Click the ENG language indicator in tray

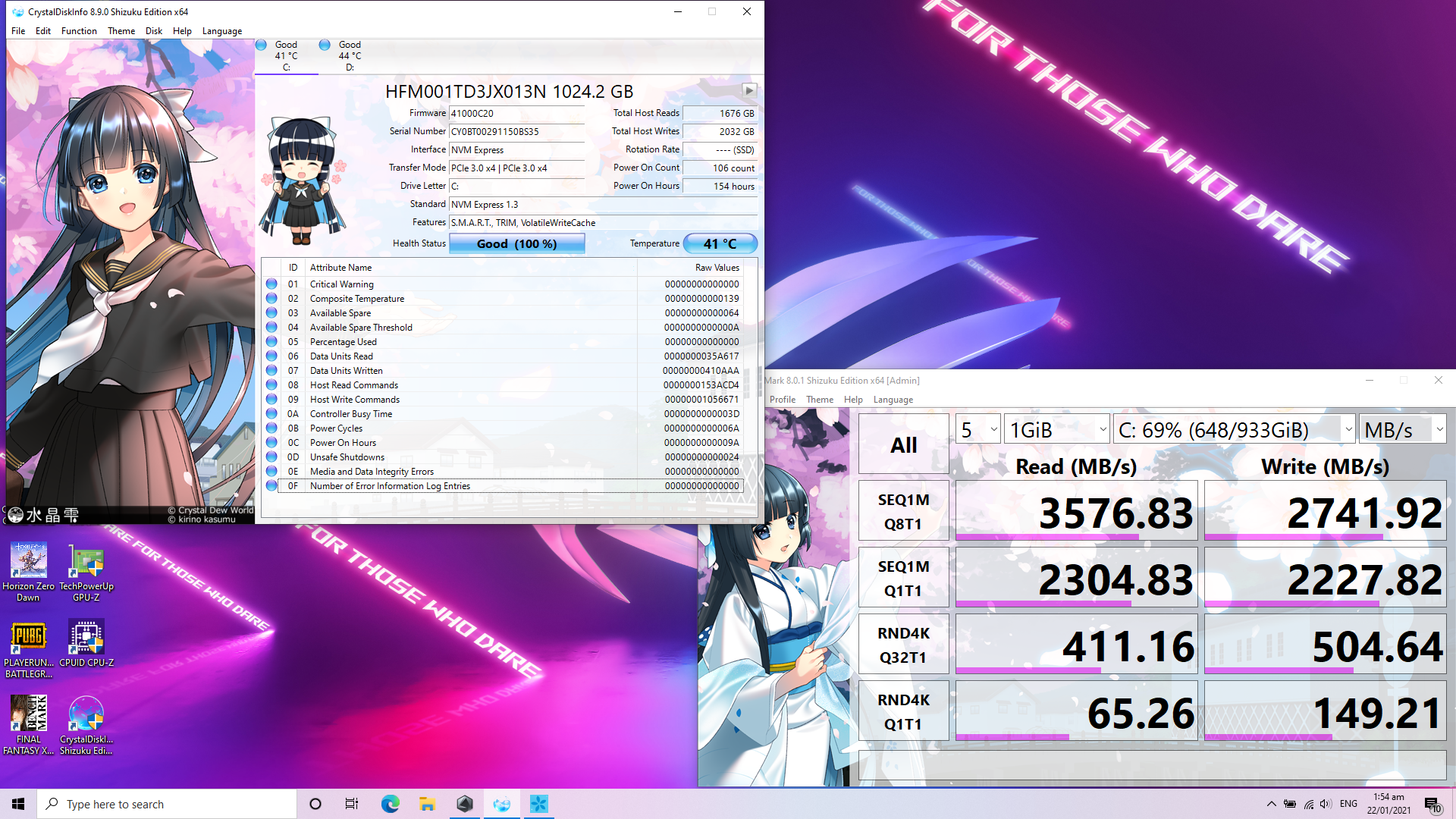pyautogui.click(x=1348, y=804)
